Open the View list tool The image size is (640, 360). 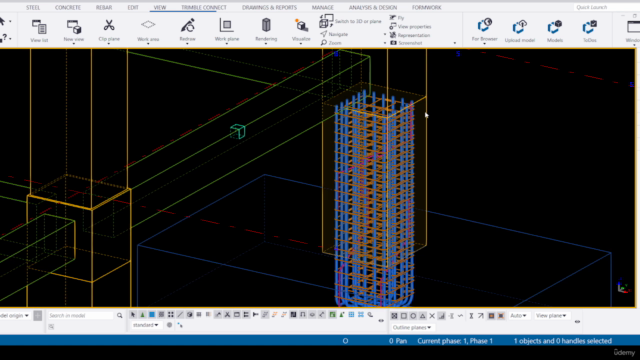coord(39,31)
